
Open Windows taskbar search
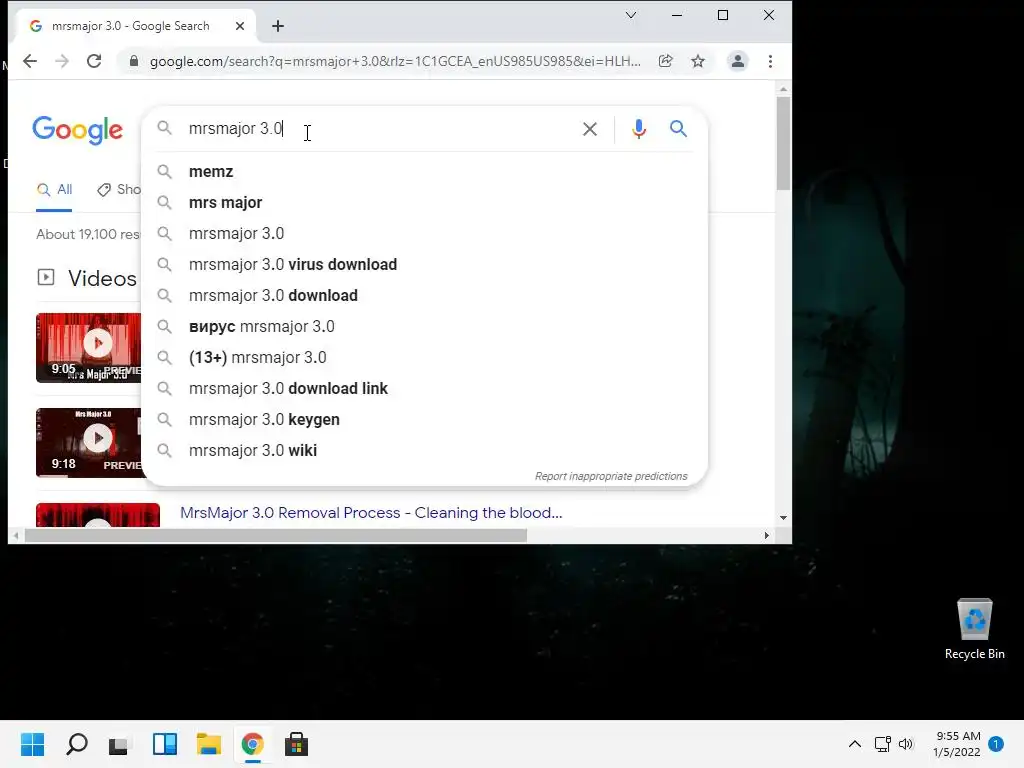pos(77,744)
